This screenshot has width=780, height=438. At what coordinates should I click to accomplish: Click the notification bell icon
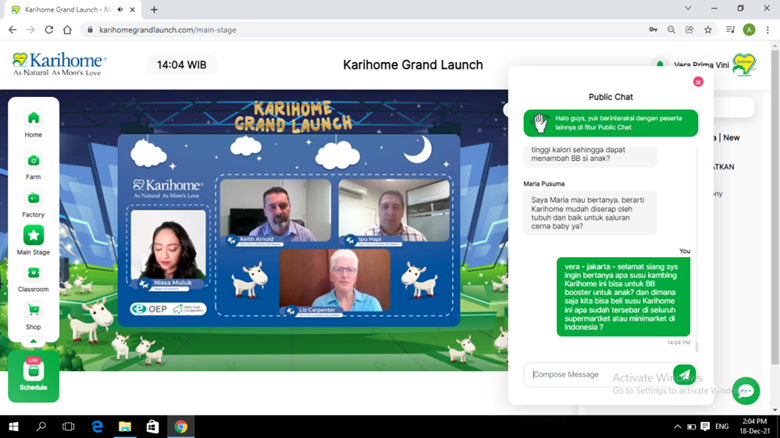pyautogui.click(x=660, y=64)
